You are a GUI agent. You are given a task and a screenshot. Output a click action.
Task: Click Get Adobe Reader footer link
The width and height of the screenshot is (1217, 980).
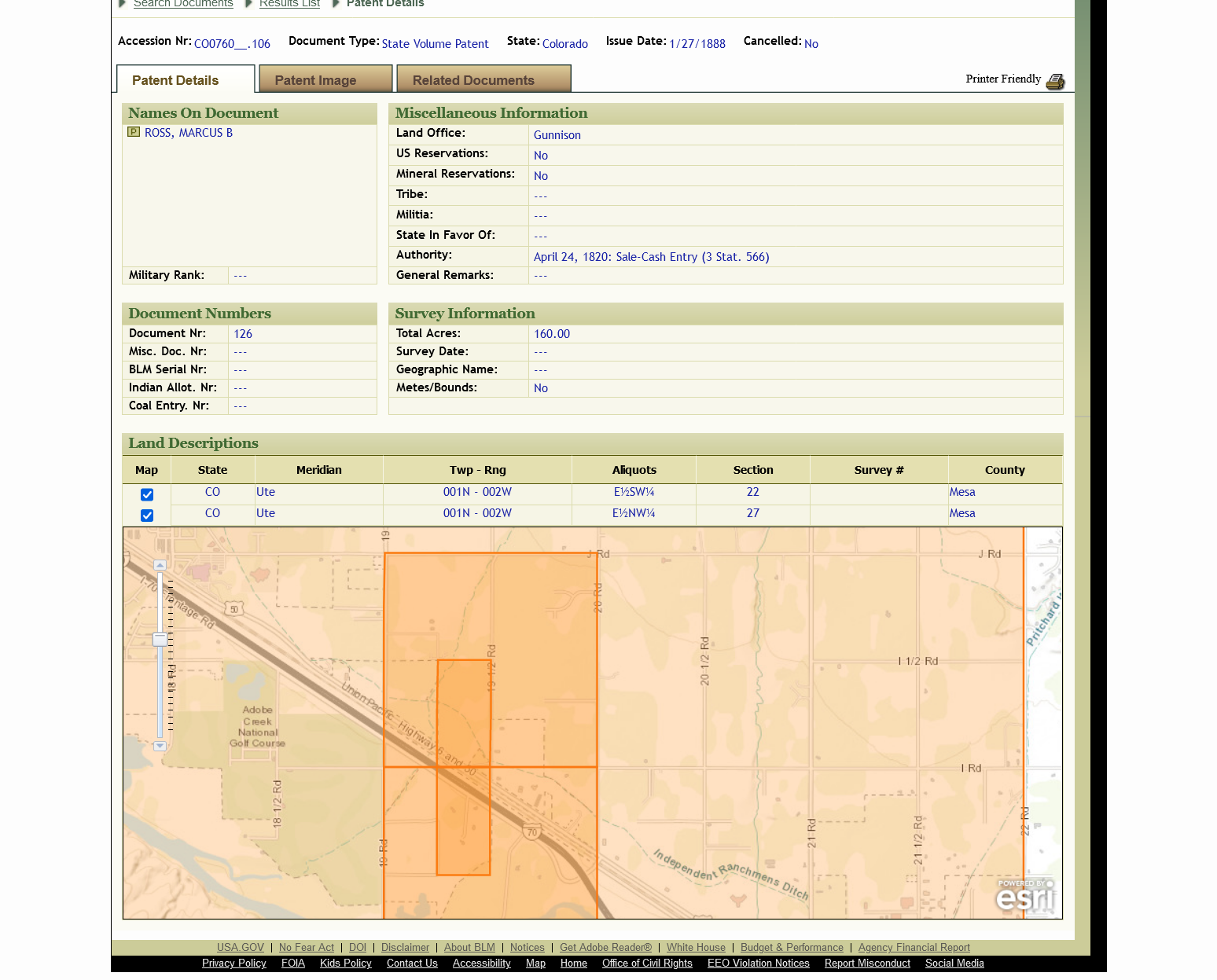tap(605, 947)
